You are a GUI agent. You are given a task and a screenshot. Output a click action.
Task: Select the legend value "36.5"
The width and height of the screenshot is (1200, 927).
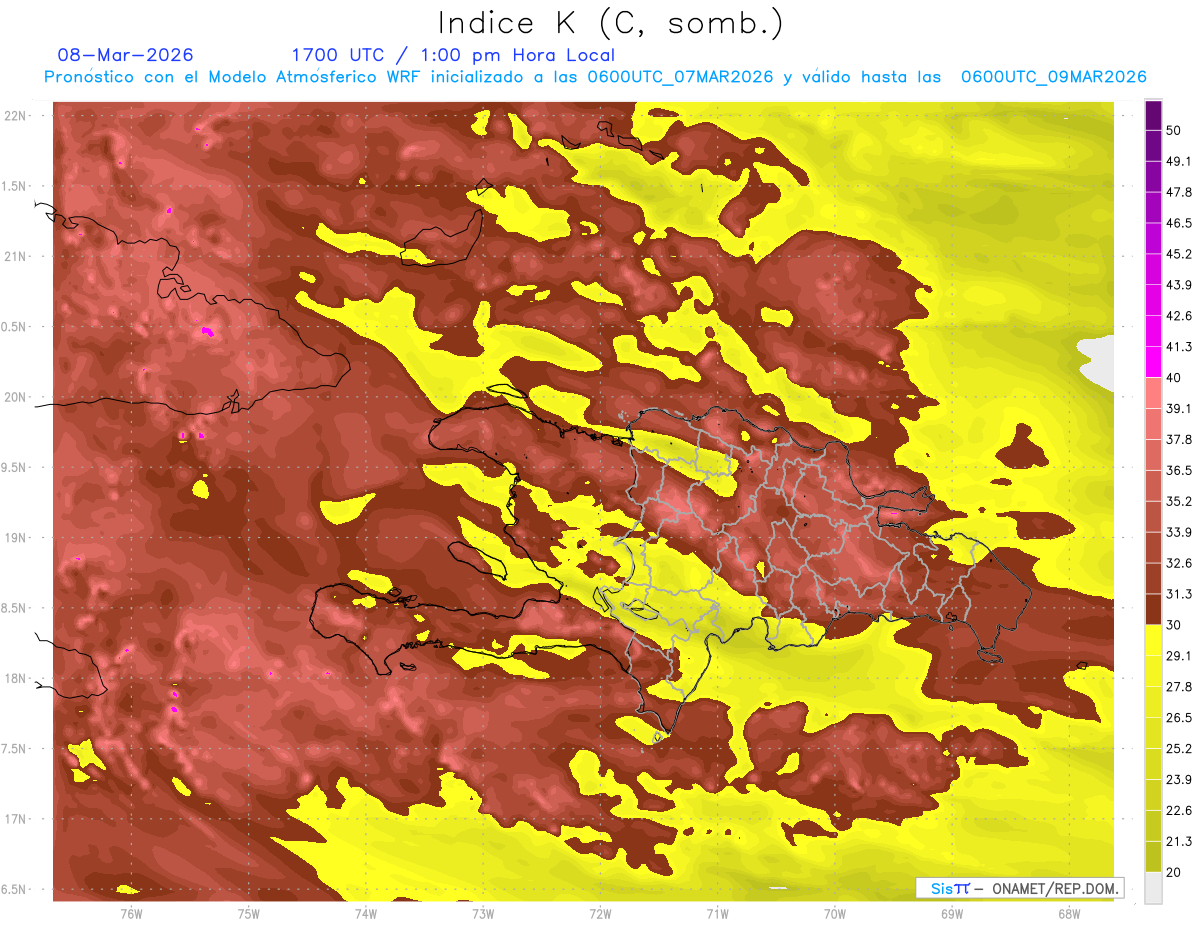(1179, 470)
